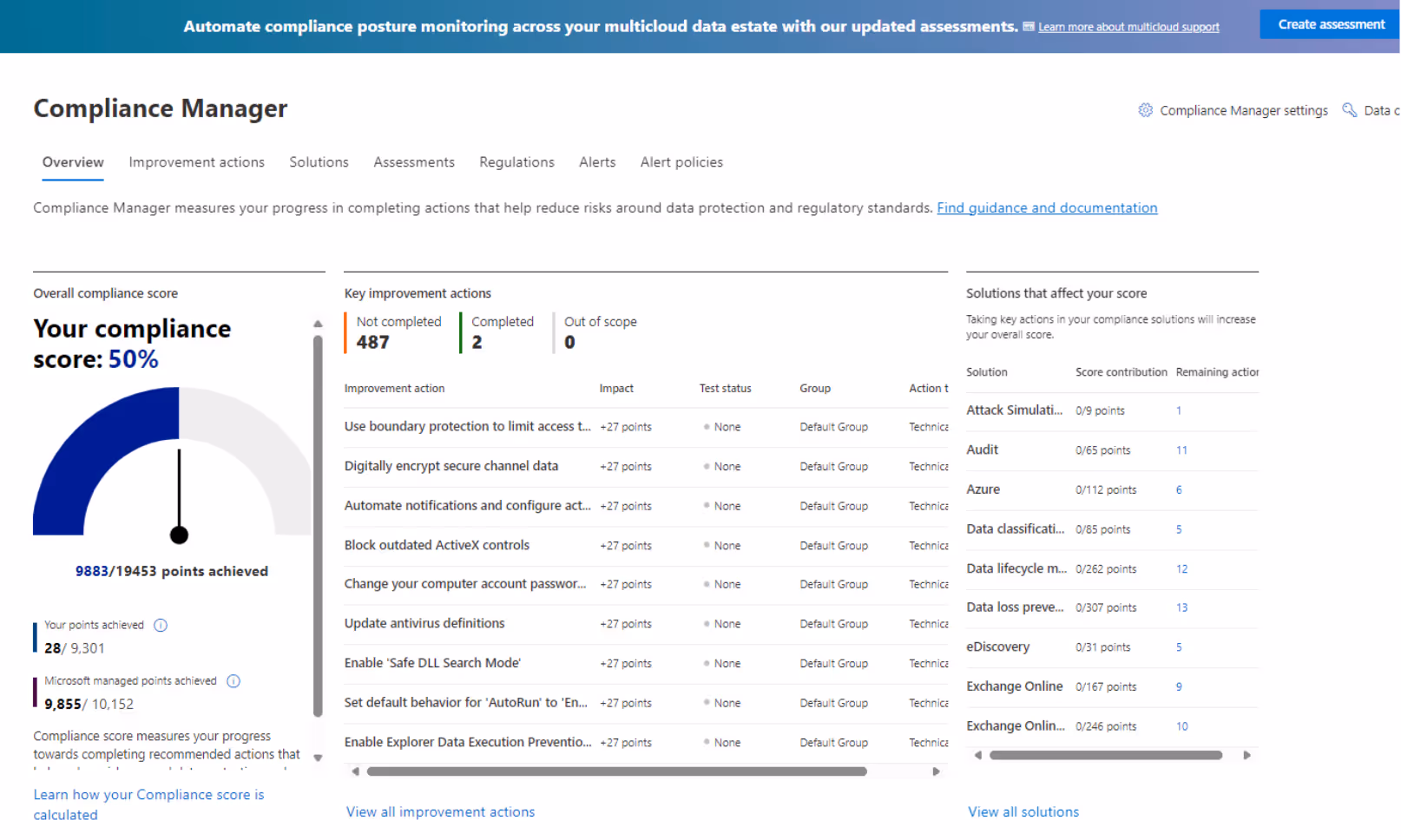
Task: Click info icon next to Your points achieved
Action: pyautogui.click(x=161, y=625)
